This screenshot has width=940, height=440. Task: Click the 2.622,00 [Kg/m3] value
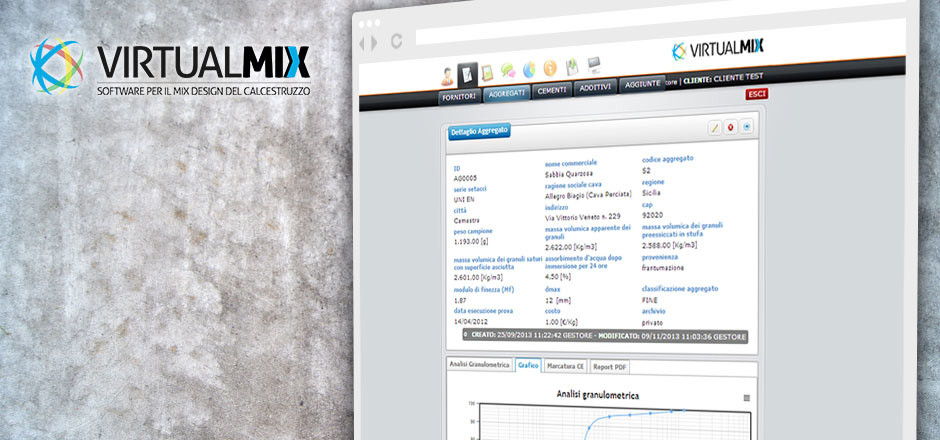tap(570, 247)
